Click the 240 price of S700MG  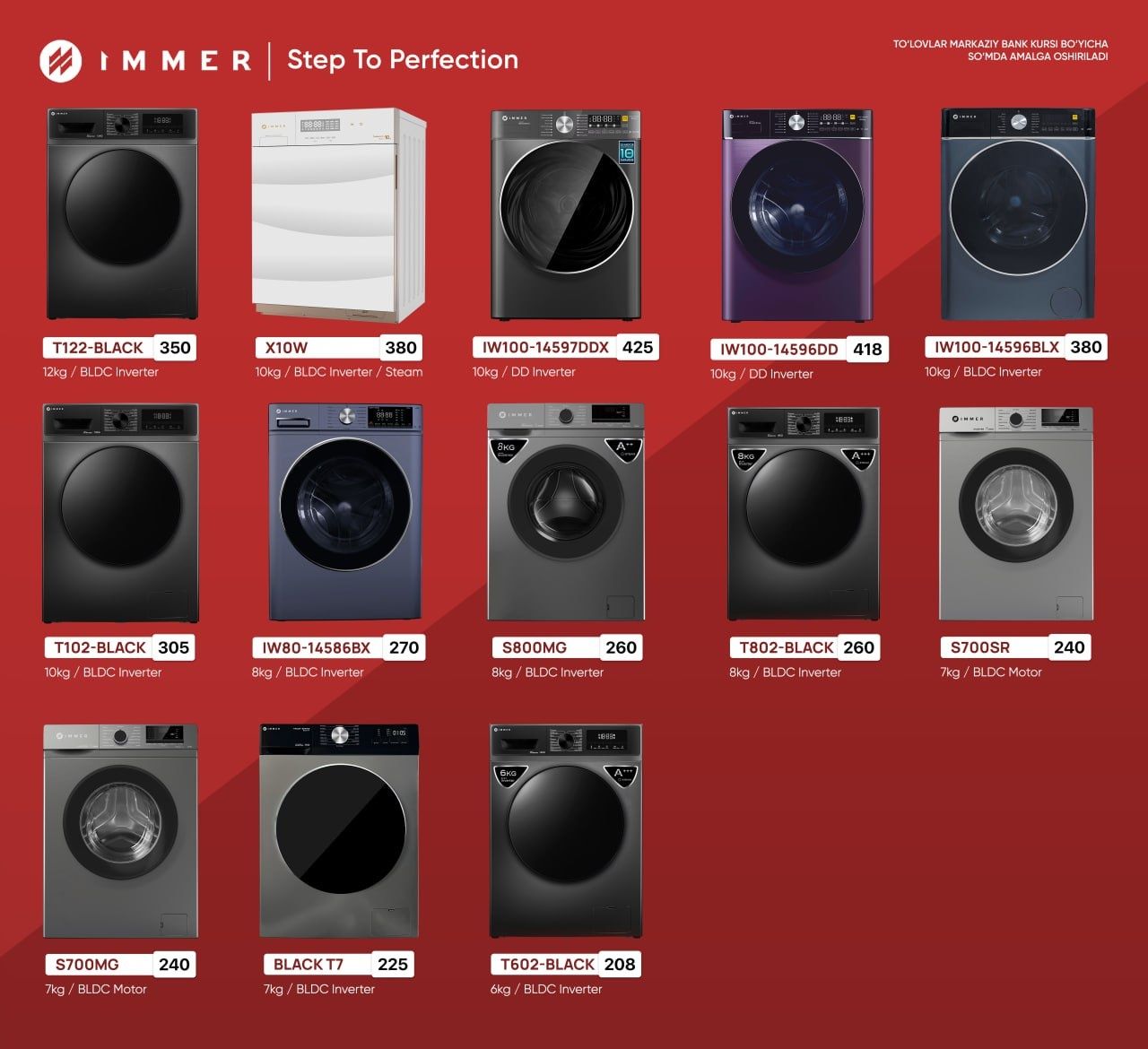coord(174,965)
